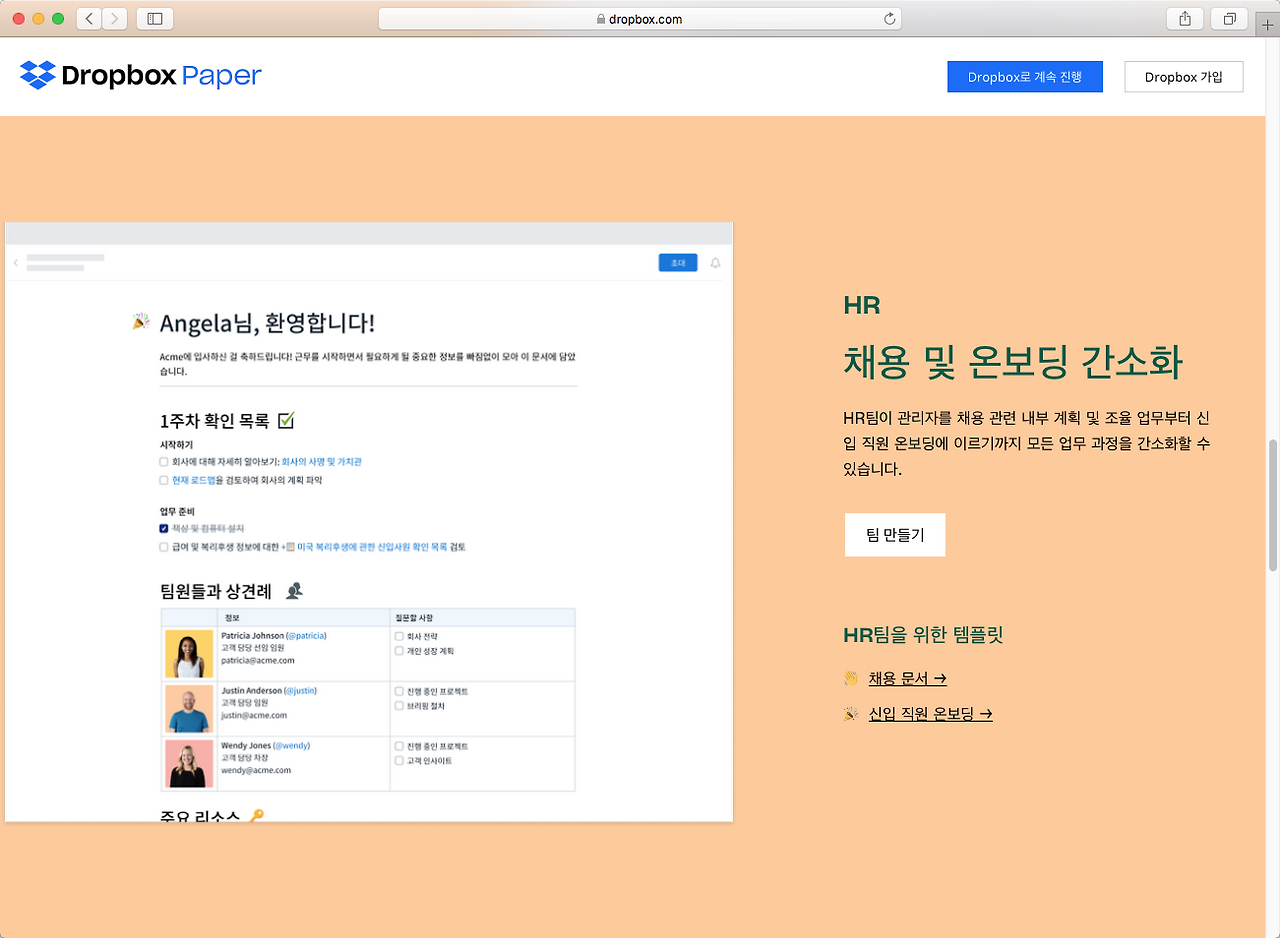Open the 신입 직원 온보딩 template link
This screenshot has height=938, width=1280.
coord(931,714)
